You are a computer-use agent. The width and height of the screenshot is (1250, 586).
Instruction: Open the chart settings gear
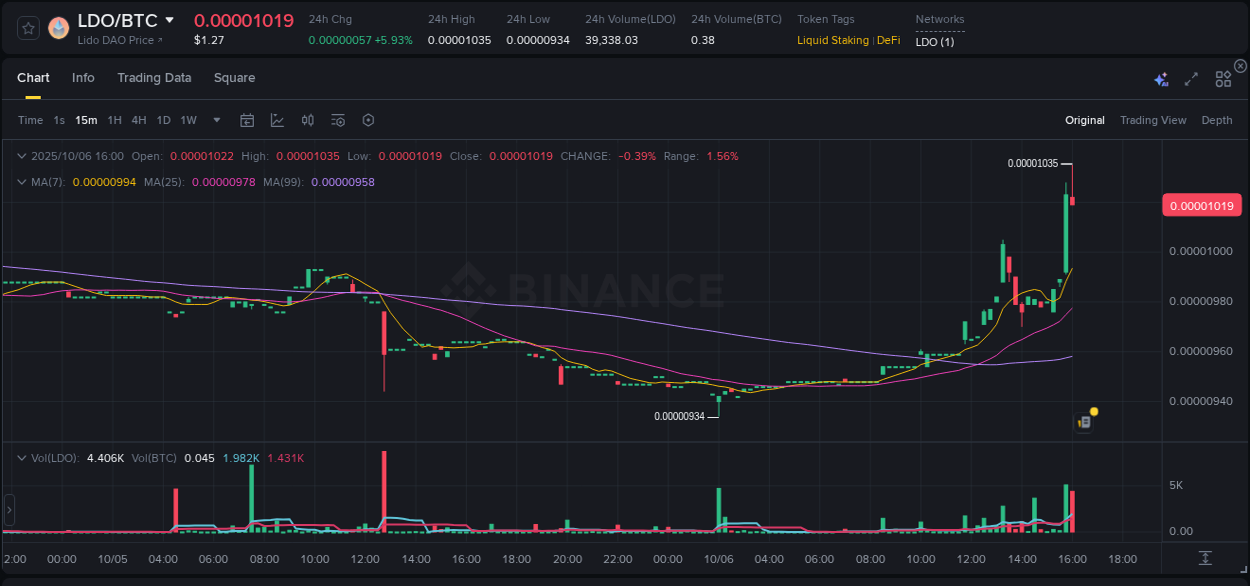pyautogui.click(x=368, y=120)
